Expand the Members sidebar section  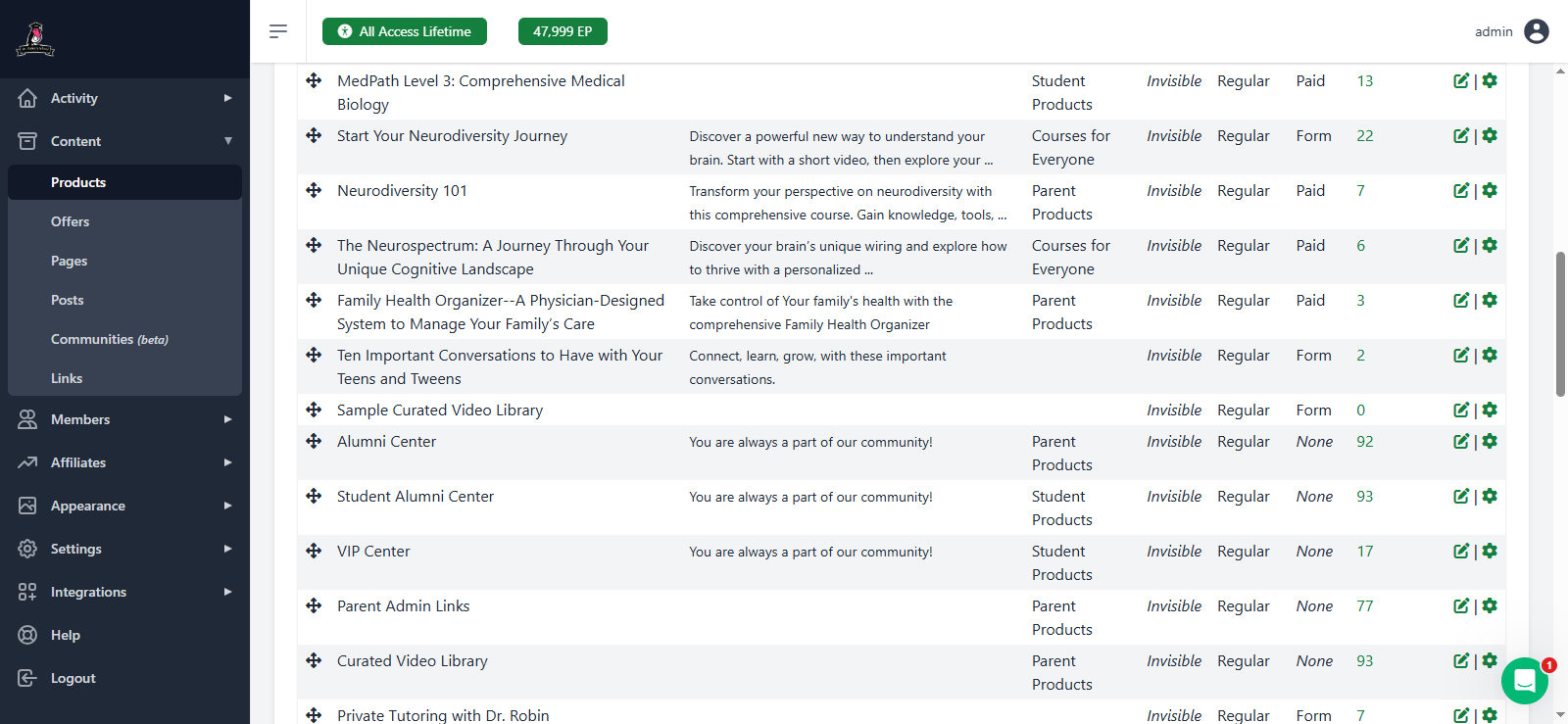pos(227,419)
